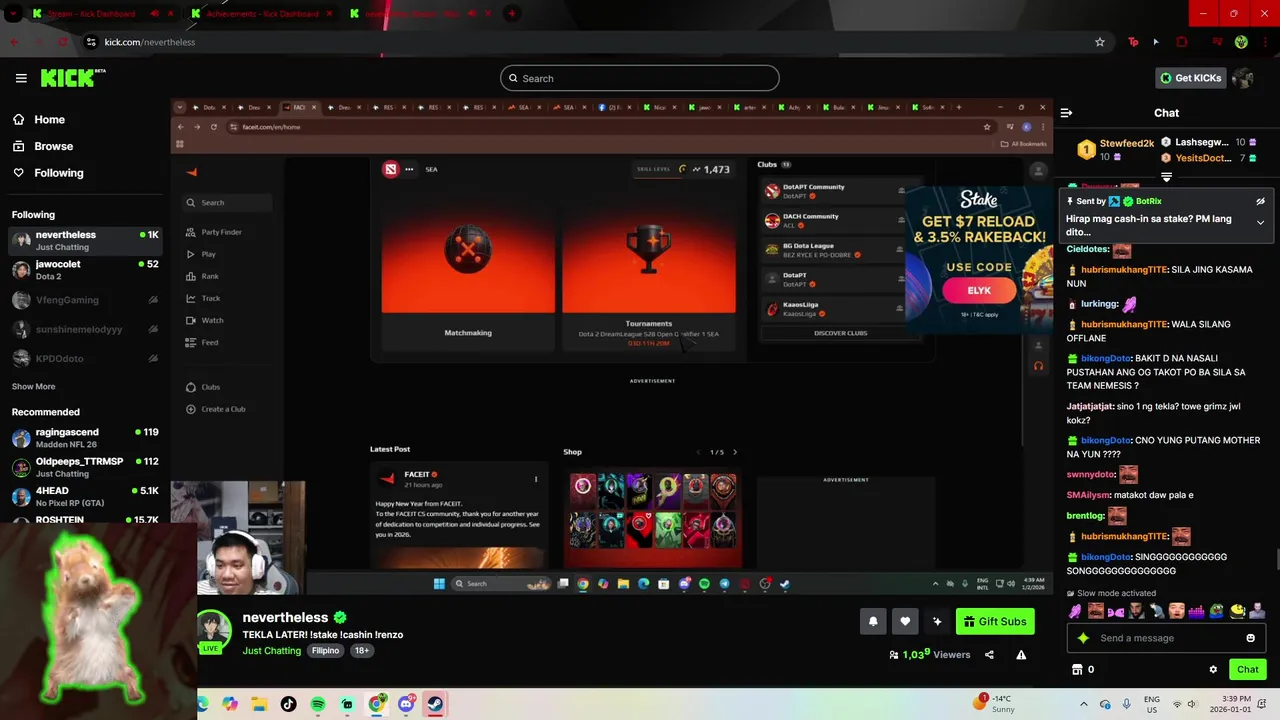Click chat username hubrismukhangTITE with SILA JING message
The image size is (1280, 720).
(1124, 269)
